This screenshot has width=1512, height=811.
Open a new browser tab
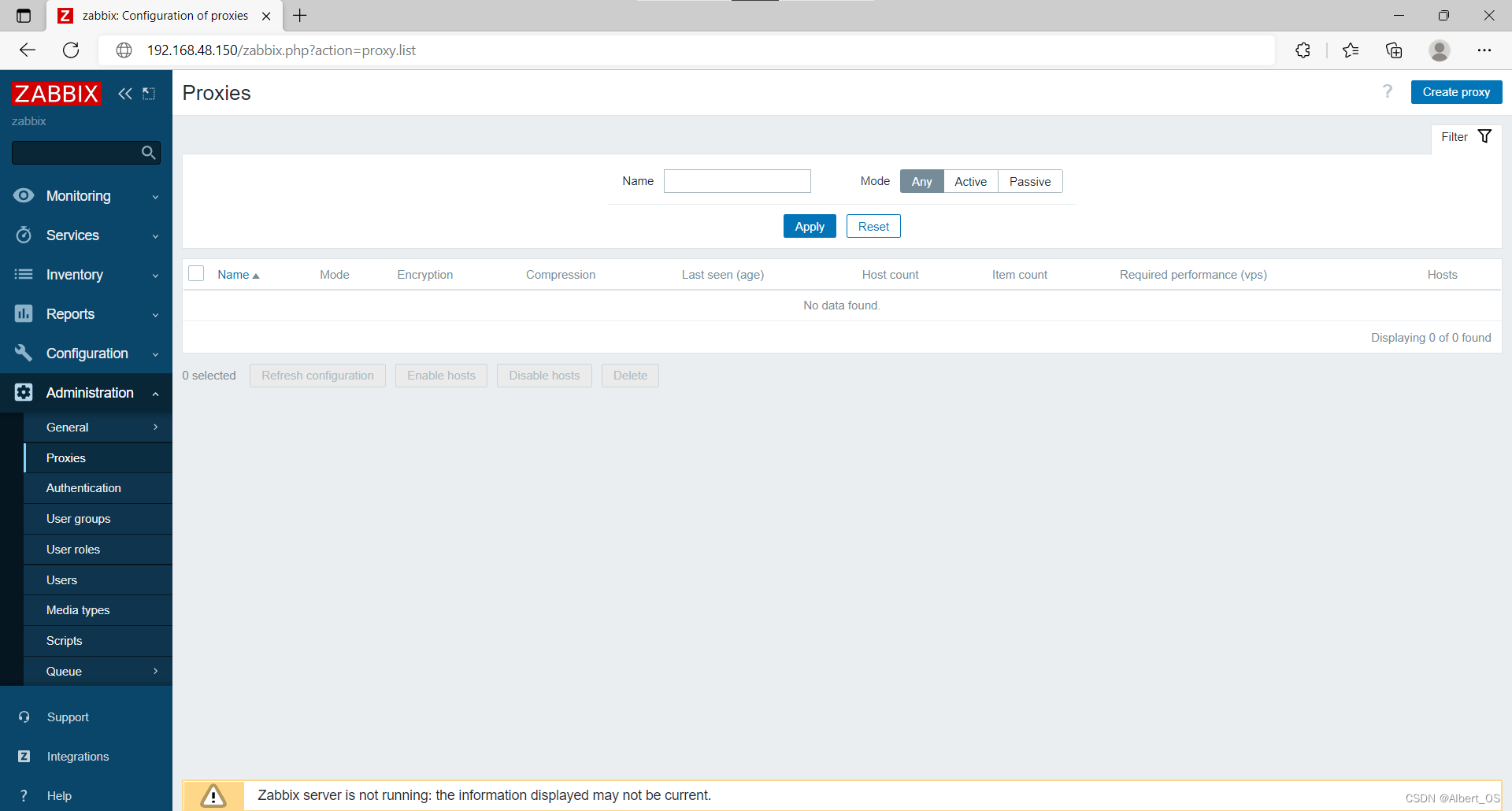point(300,16)
